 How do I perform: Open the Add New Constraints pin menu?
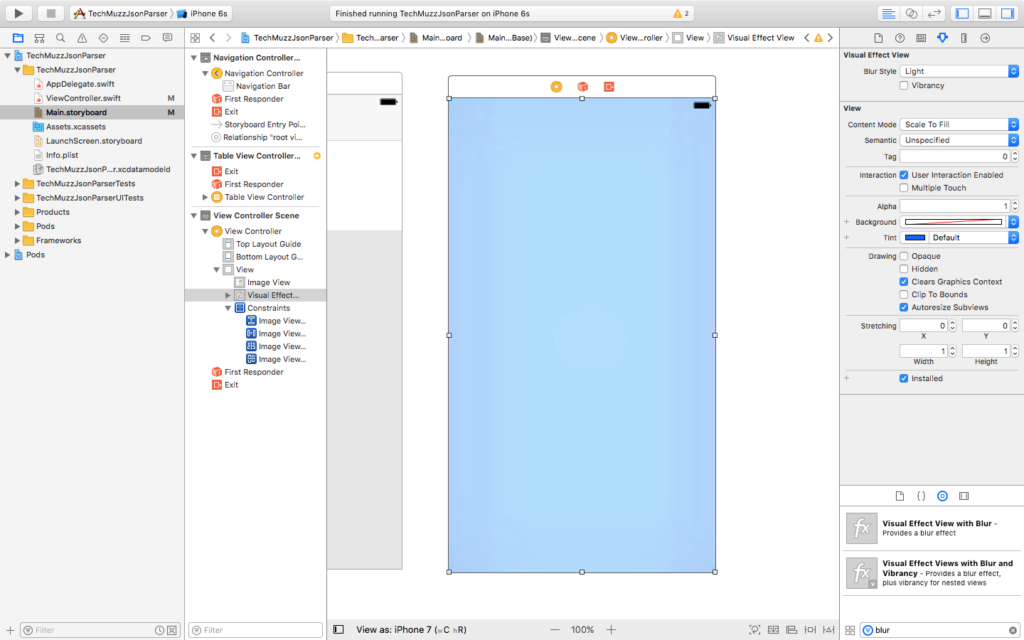[810, 630]
